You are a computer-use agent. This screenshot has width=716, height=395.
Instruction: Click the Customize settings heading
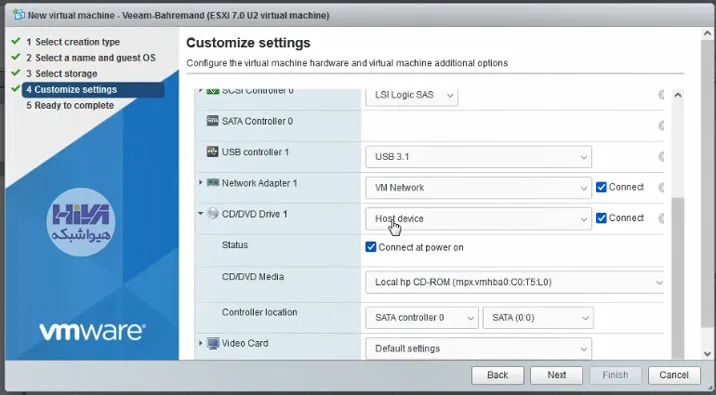tap(248, 42)
